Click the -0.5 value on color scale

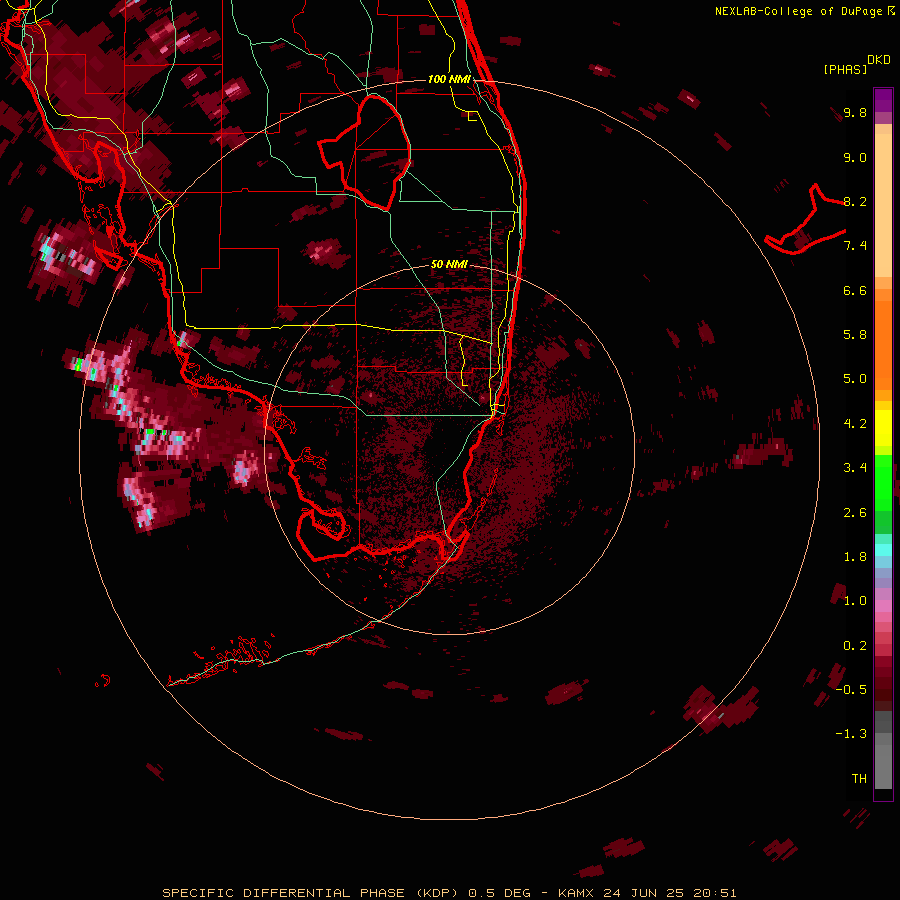click(851, 690)
